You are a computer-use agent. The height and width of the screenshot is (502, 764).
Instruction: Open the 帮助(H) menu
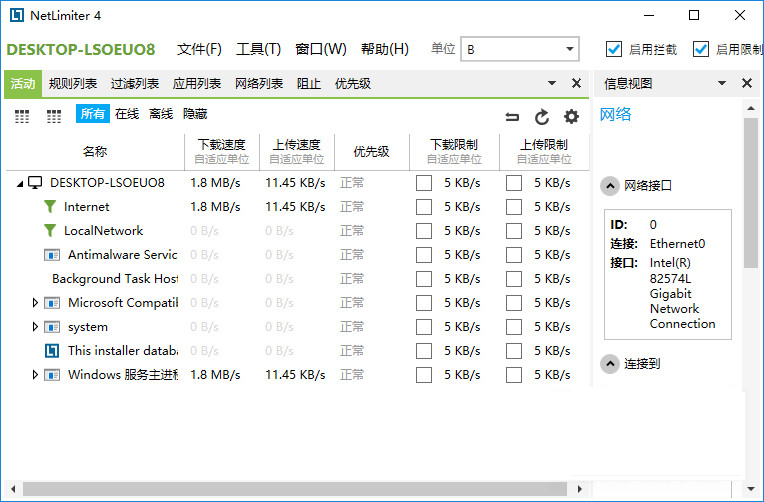(x=385, y=49)
